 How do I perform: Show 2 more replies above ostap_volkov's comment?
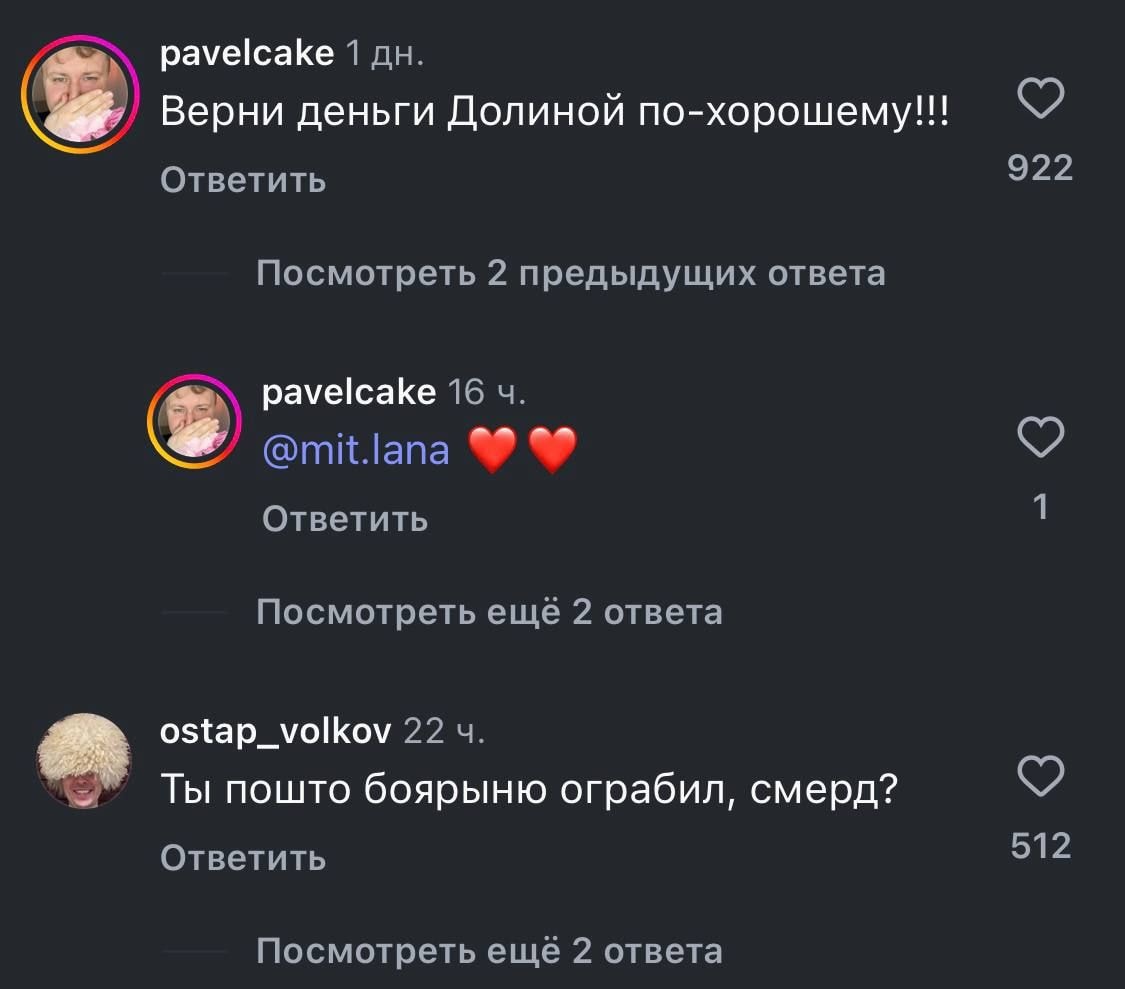coord(489,611)
